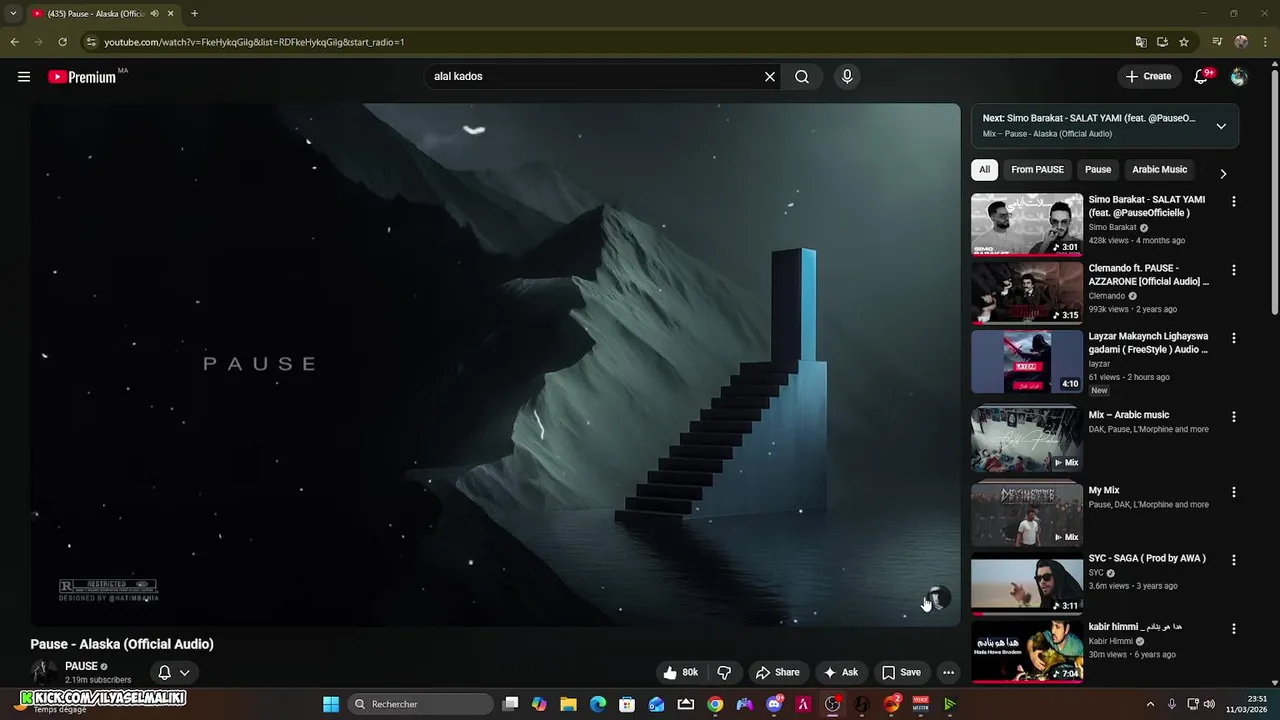The width and height of the screenshot is (1280, 720).
Task: Open the Create button
Action: point(1148,76)
